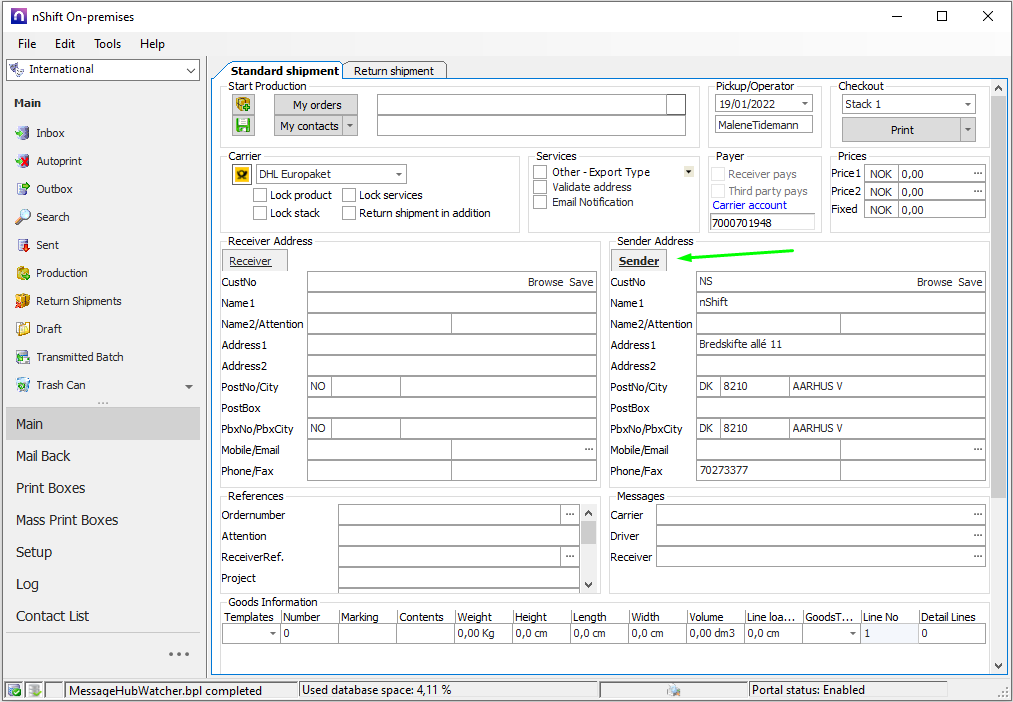Open the Tools menu
This screenshot has width=1013, height=702.
point(107,44)
